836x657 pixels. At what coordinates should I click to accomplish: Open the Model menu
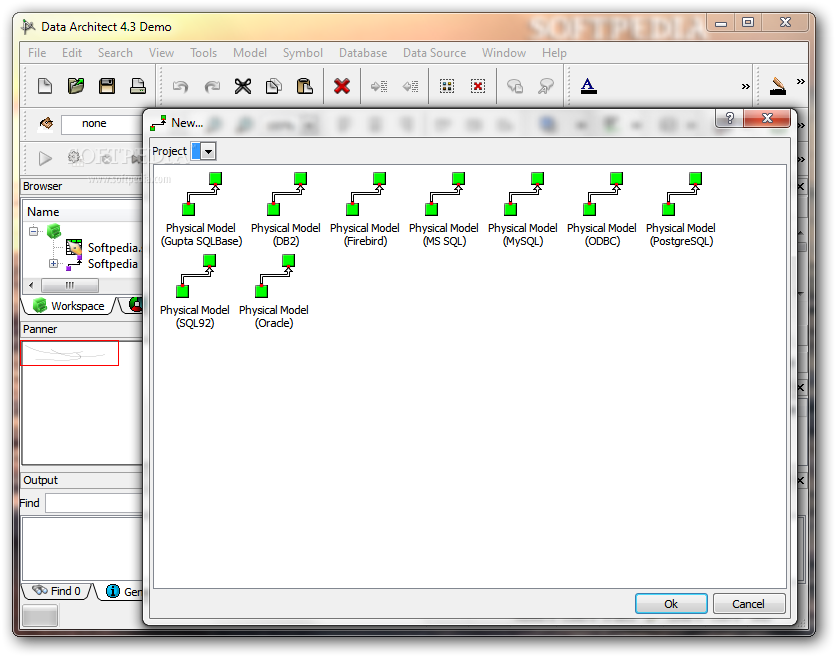pyautogui.click(x=250, y=53)
